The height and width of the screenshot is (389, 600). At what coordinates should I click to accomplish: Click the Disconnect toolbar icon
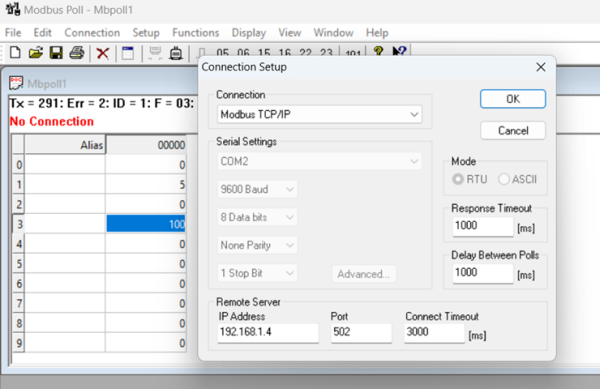pos(176,53)
